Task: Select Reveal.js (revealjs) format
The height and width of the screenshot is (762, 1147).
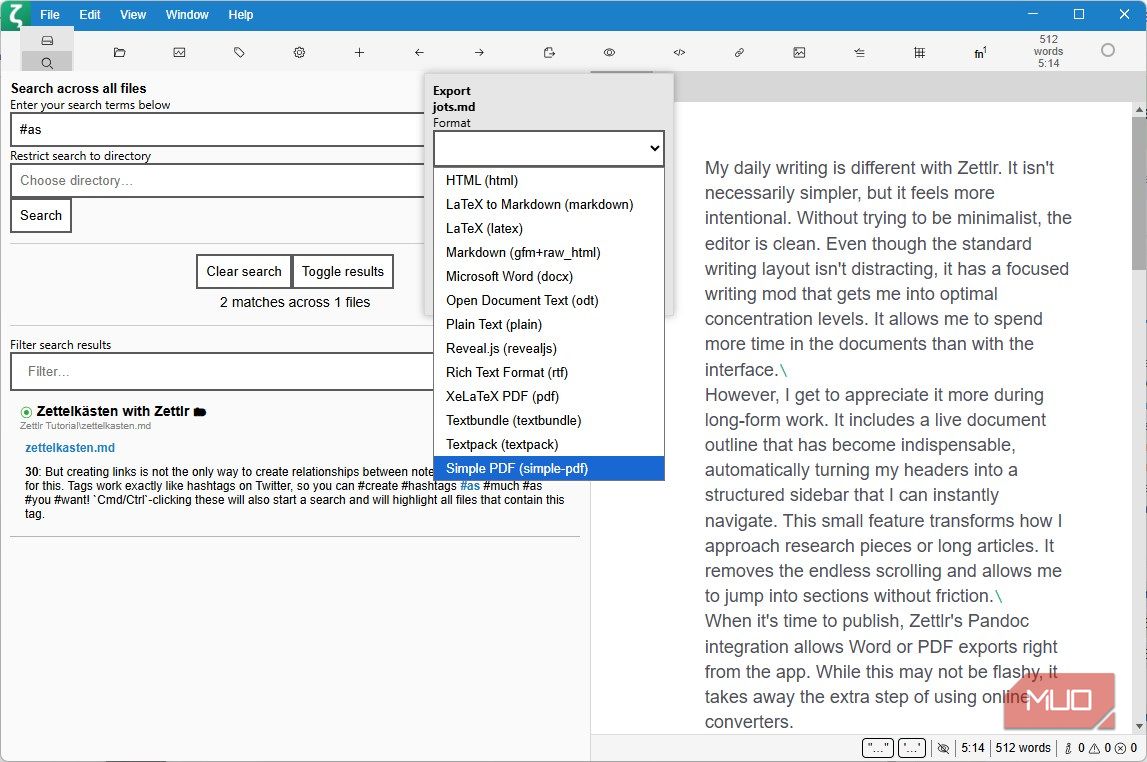Action: (x=549, y=349)
